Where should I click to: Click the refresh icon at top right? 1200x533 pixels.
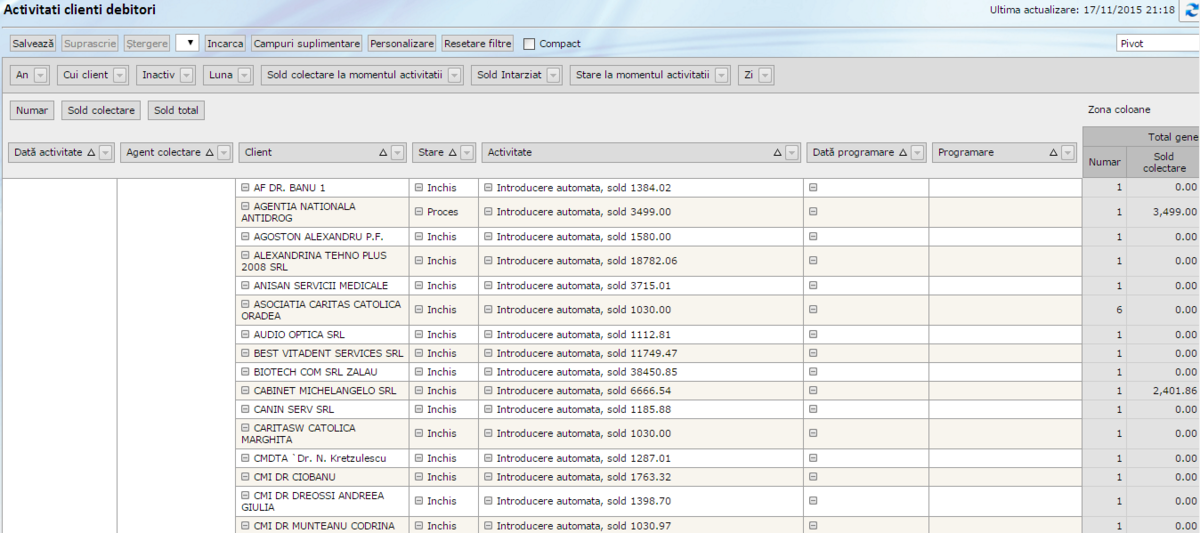tap(1190, 10)
